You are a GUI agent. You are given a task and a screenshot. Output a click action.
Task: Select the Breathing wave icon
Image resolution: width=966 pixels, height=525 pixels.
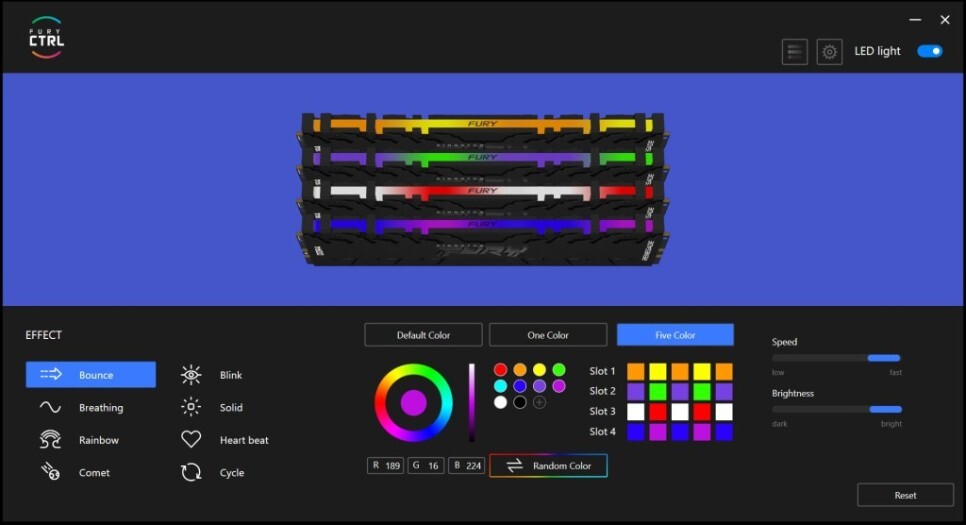[x=51, y=407]
